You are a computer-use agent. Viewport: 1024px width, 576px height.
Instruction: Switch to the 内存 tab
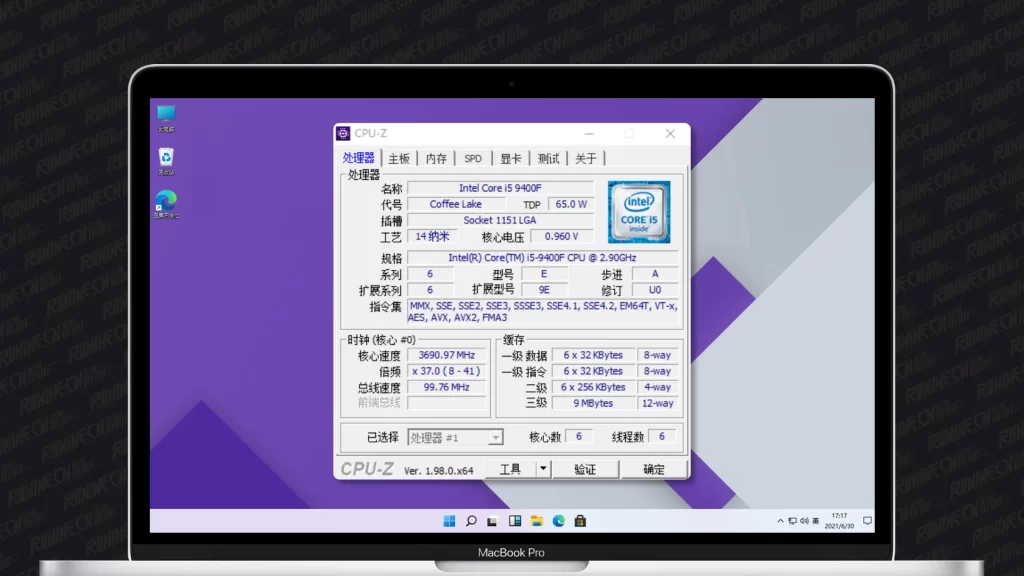(436, 158)
